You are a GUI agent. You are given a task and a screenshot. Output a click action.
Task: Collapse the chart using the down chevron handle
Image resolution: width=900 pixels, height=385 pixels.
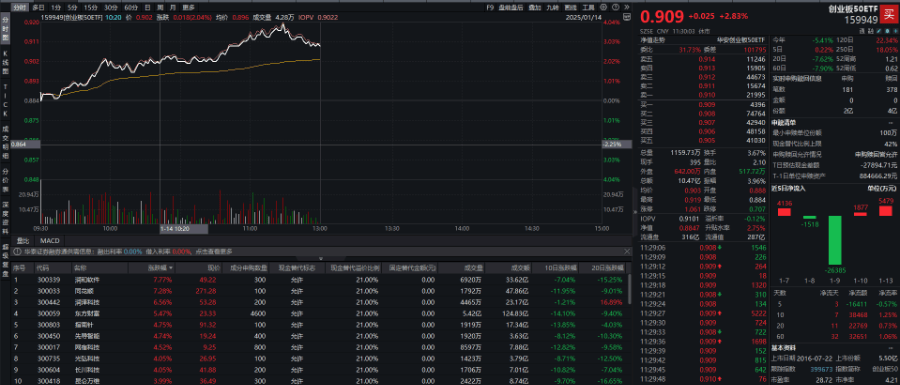321,259
